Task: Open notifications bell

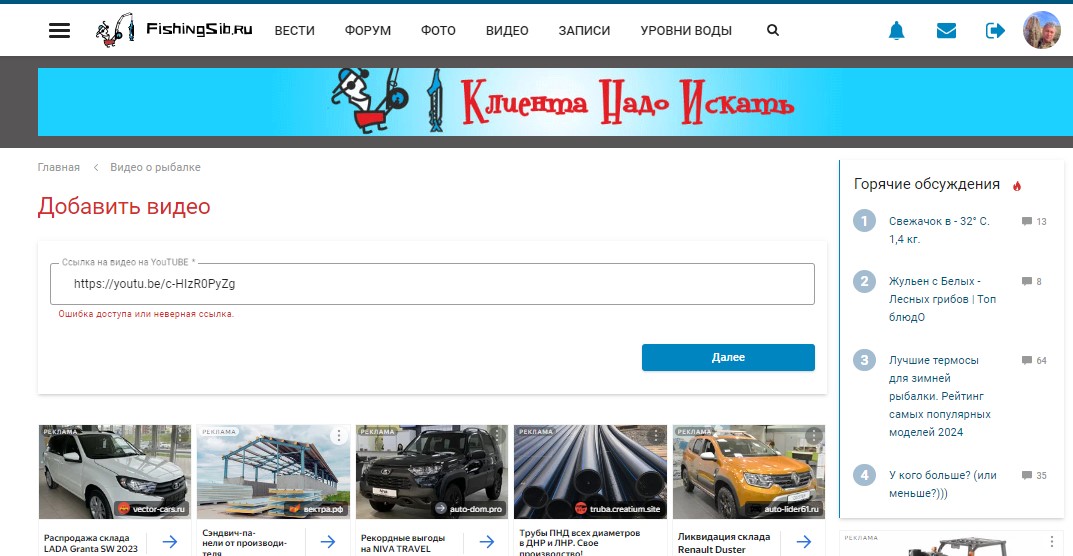Action: click(x=896, y=31)
